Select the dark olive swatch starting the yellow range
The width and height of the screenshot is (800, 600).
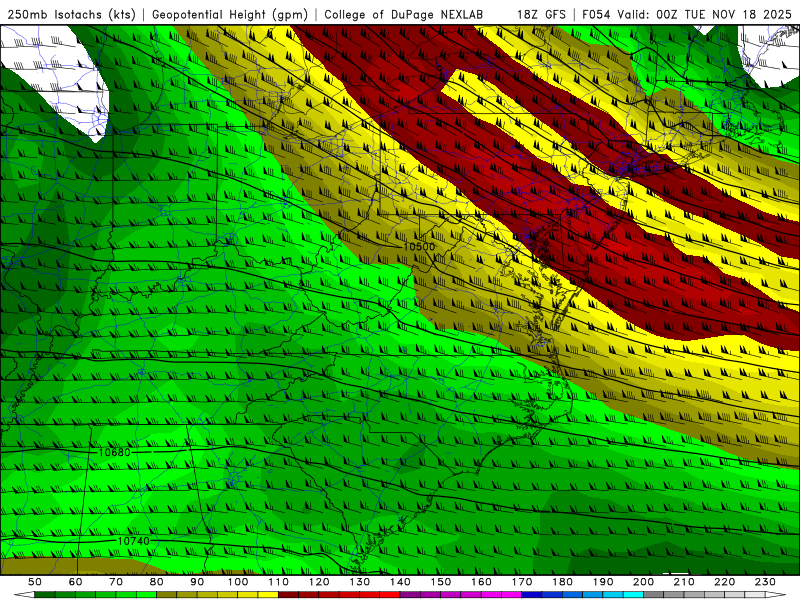166,594
